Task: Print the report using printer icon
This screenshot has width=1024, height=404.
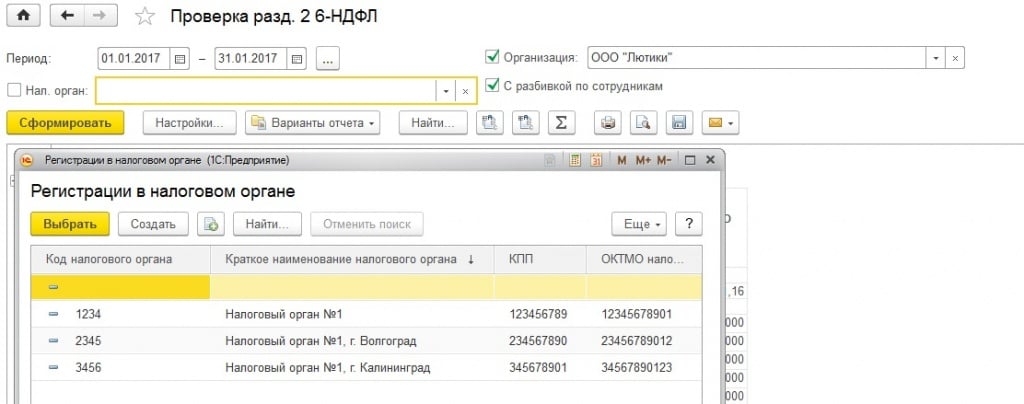Action: tap(609, 123)
